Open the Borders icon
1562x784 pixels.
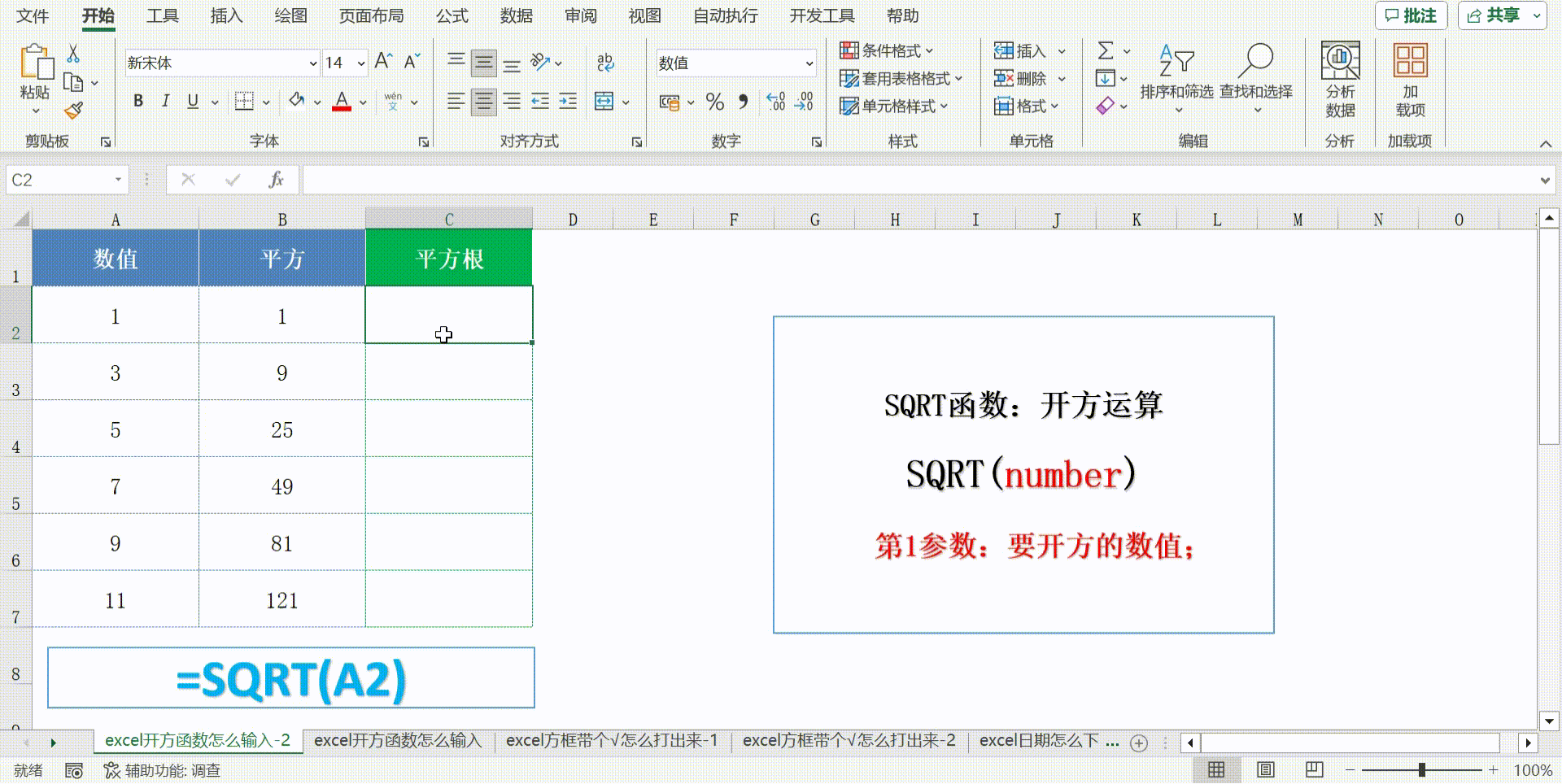pos(244,101)
